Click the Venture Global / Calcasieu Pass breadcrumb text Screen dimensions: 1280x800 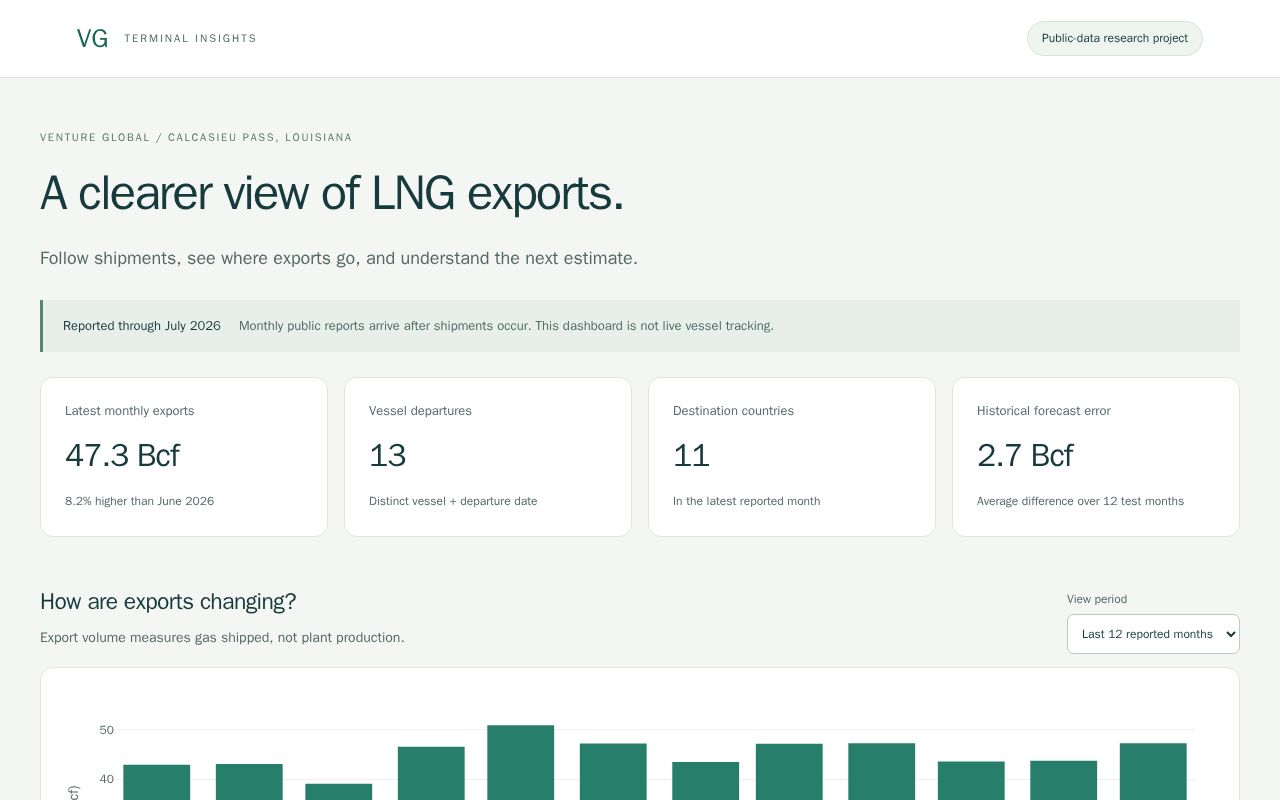[x=196, y=138]
